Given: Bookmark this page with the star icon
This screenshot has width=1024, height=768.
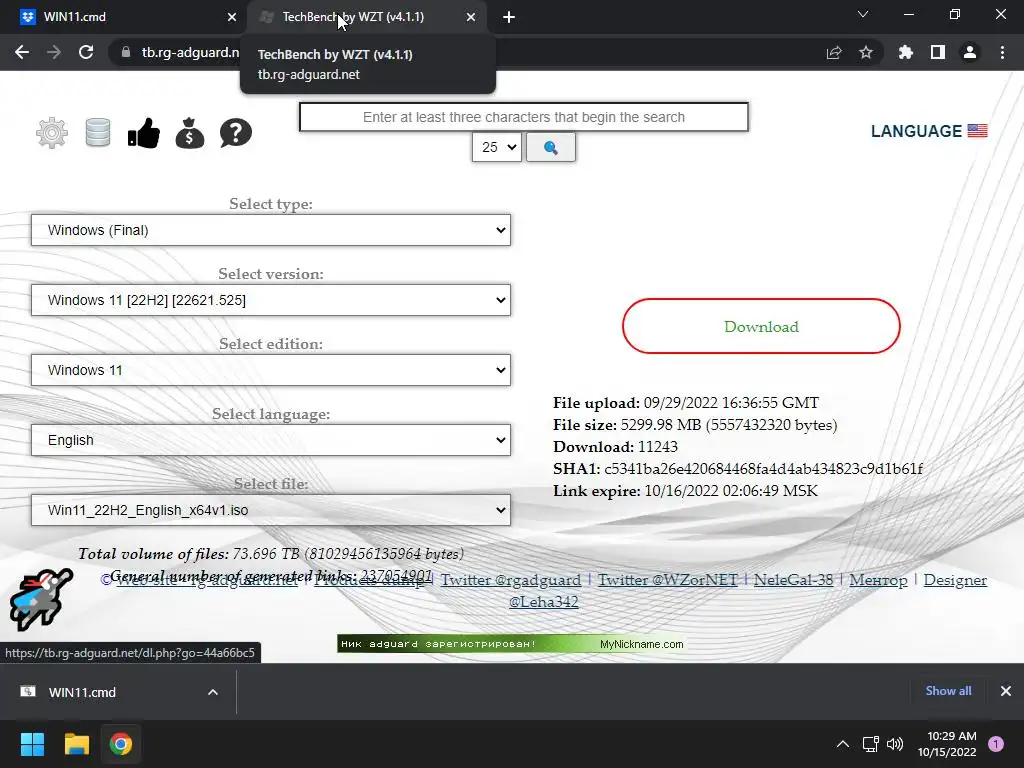Looking at the screenshot, I should coord(866,52).
